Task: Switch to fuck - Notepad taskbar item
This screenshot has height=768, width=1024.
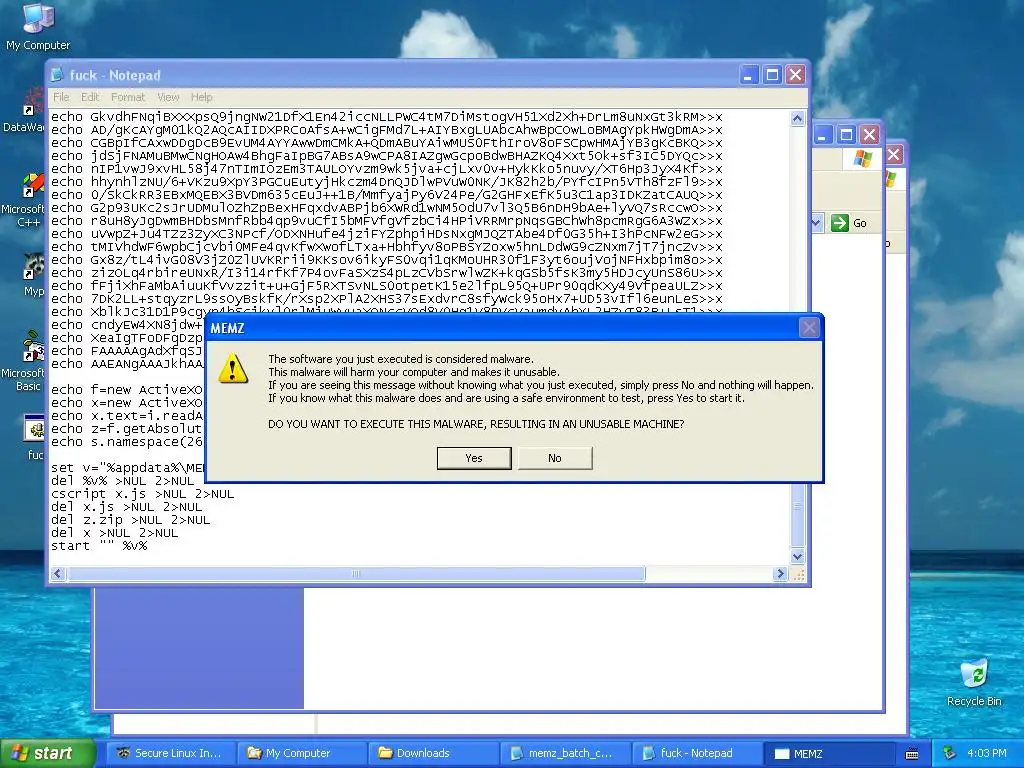Action: click(x=696, y=753)
